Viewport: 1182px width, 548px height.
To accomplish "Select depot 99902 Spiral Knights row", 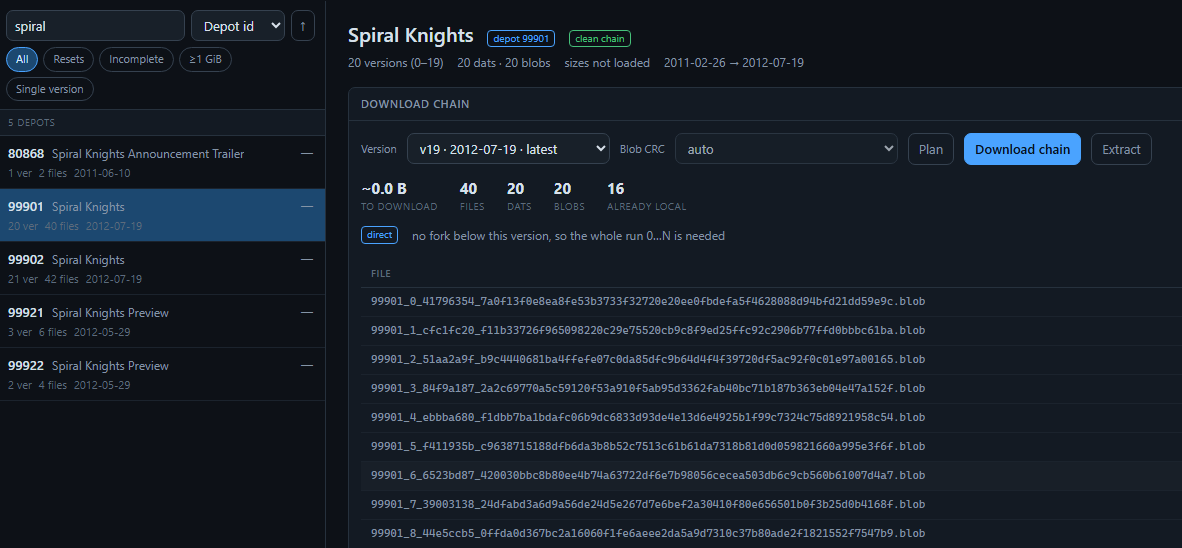I will click(x=162, y=268).
